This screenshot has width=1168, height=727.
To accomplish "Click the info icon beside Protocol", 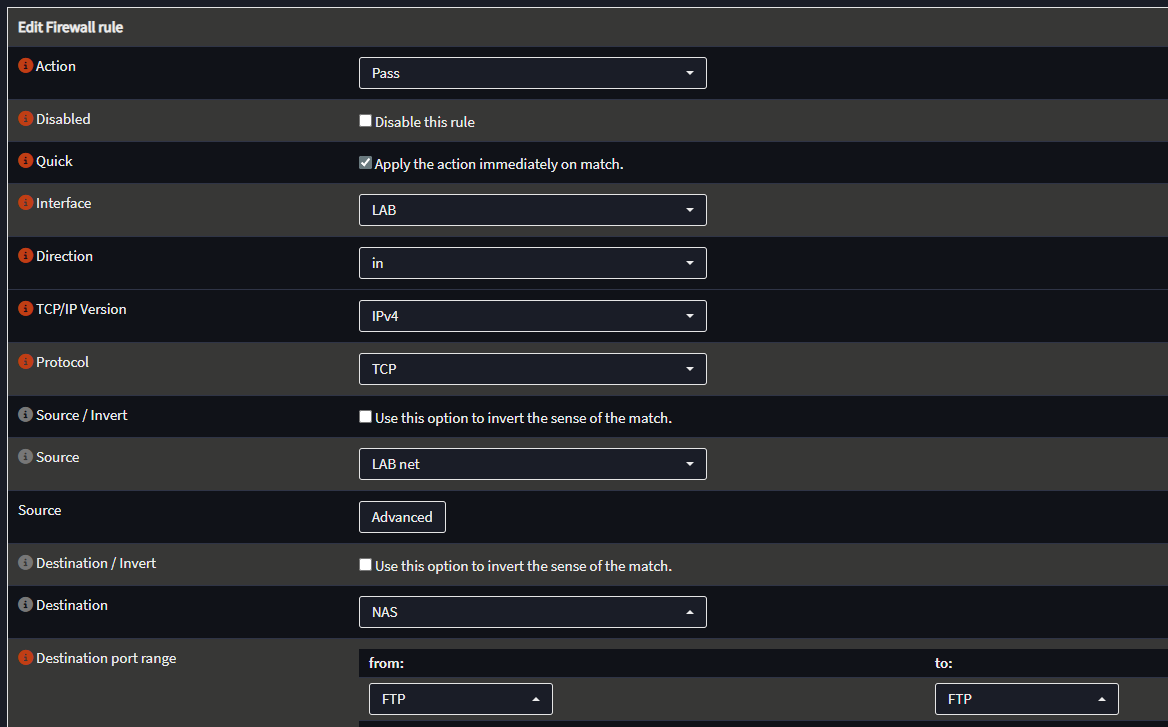I will (x=25, y=361).
